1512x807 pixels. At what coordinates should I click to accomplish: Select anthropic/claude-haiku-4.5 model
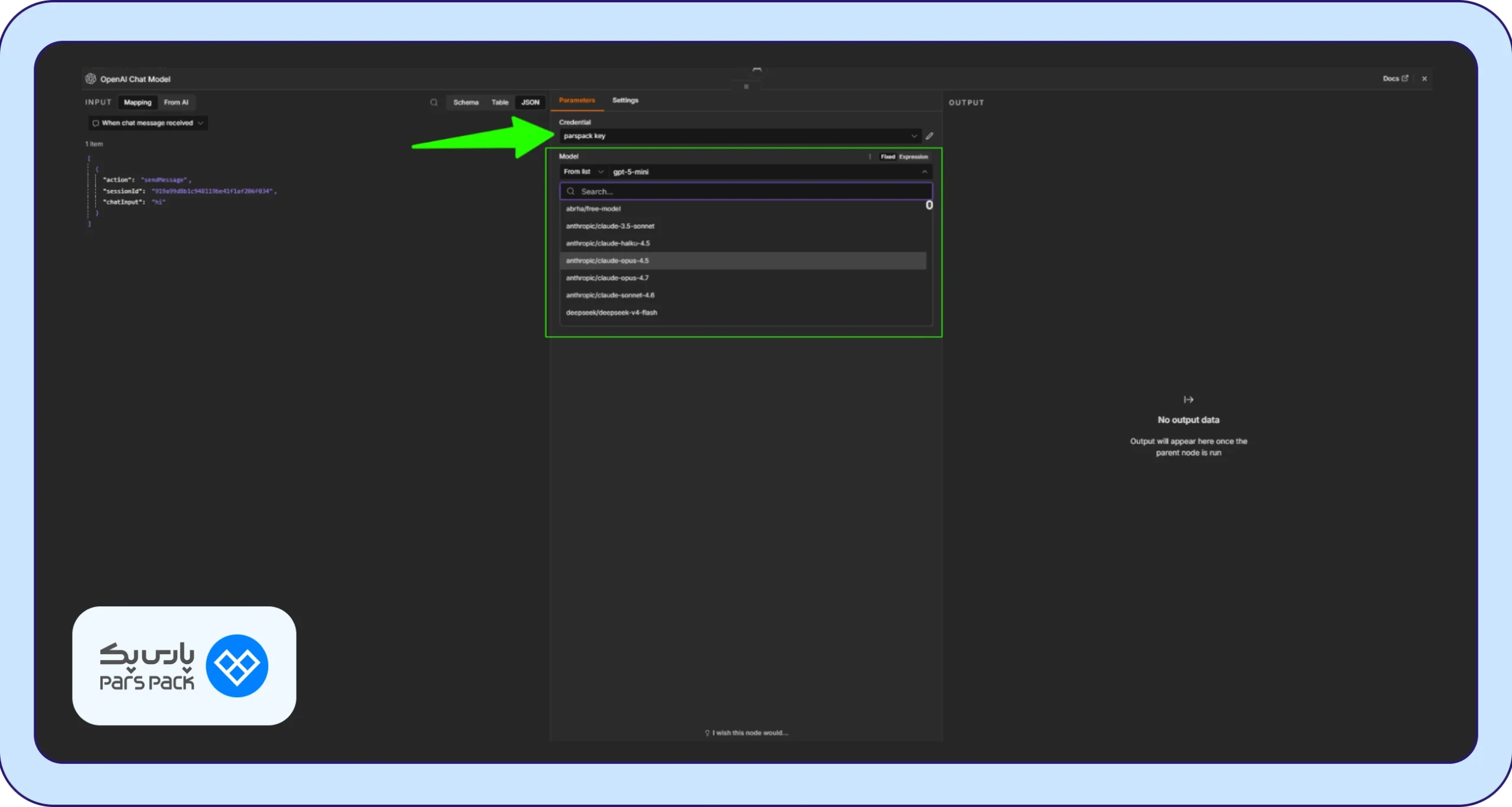point(743,243)
